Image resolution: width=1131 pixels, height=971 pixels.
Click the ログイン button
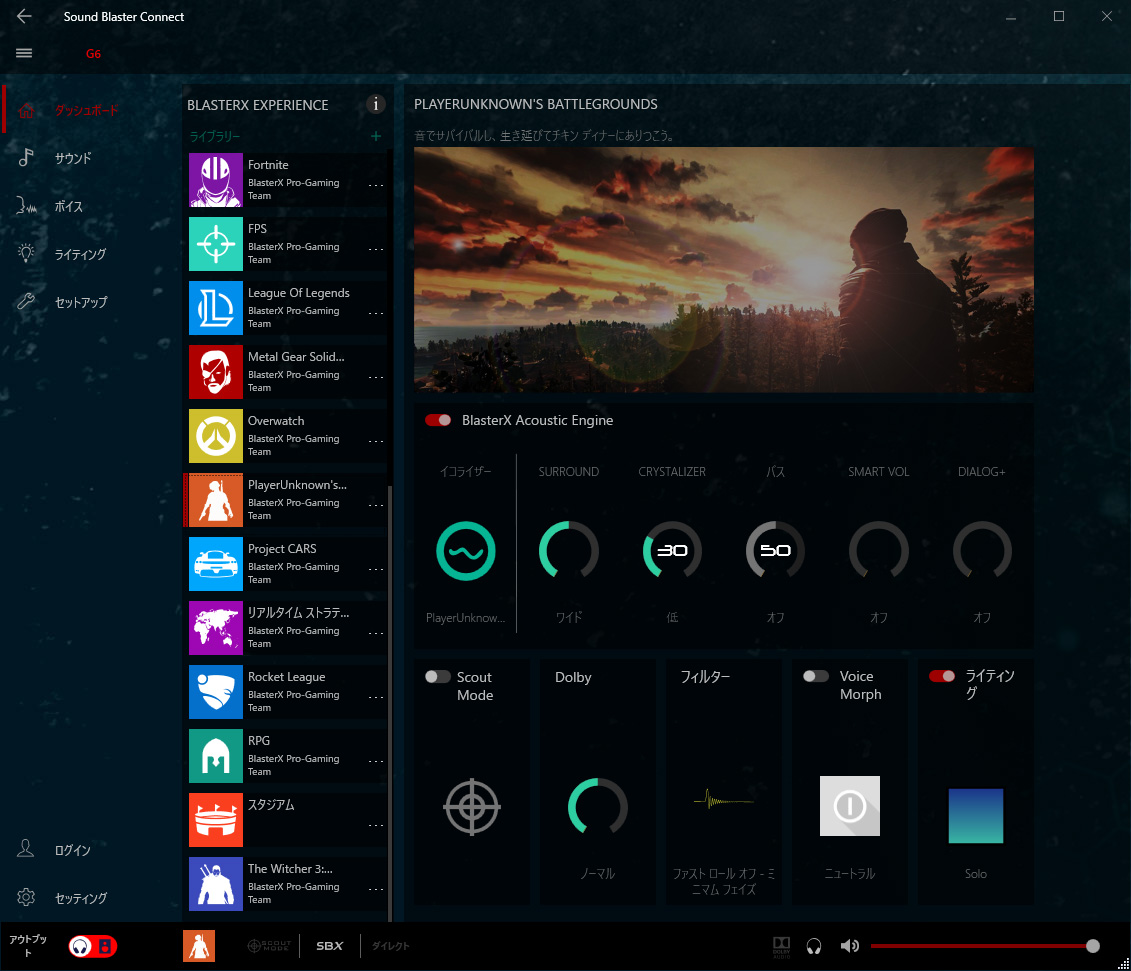72,850
